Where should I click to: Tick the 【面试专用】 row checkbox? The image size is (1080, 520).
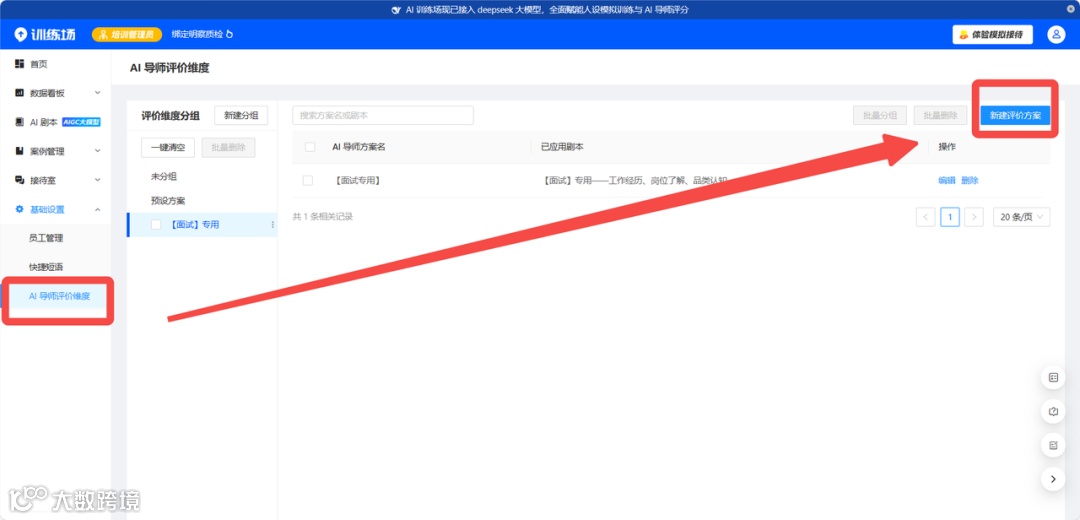(308, 180)
